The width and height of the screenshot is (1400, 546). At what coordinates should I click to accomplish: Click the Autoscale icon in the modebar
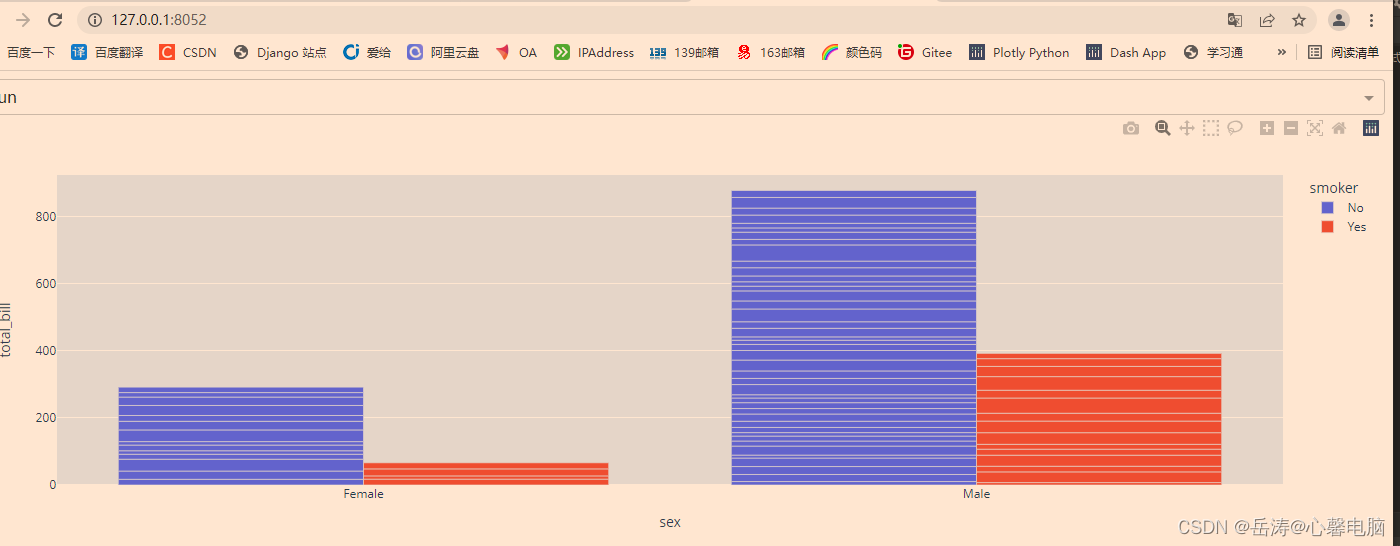1315,128
